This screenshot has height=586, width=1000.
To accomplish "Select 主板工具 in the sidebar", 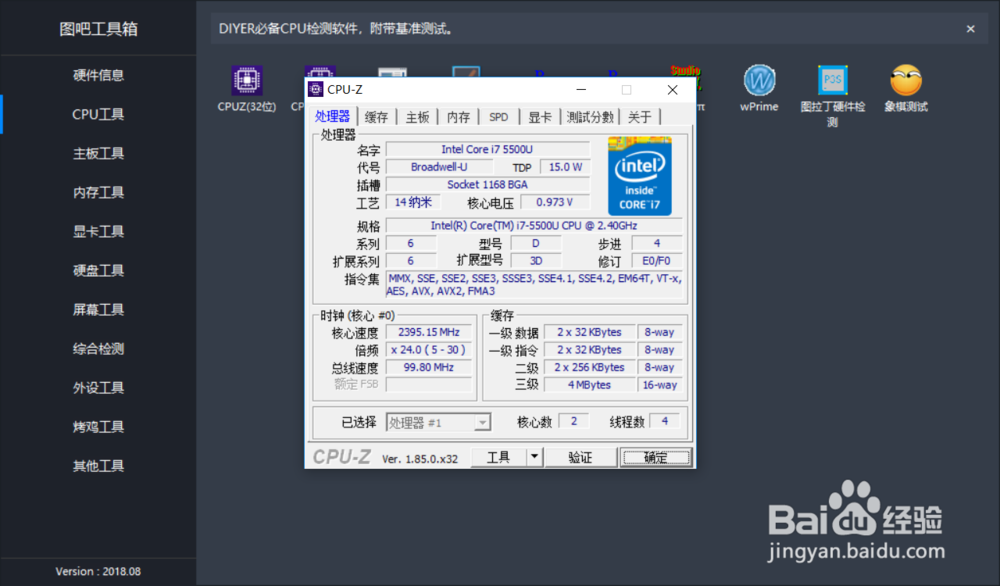I will click(98, 153).
